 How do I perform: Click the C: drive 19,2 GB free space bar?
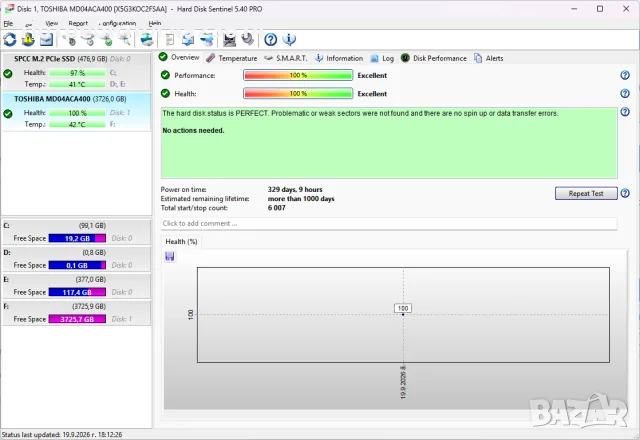77,238
